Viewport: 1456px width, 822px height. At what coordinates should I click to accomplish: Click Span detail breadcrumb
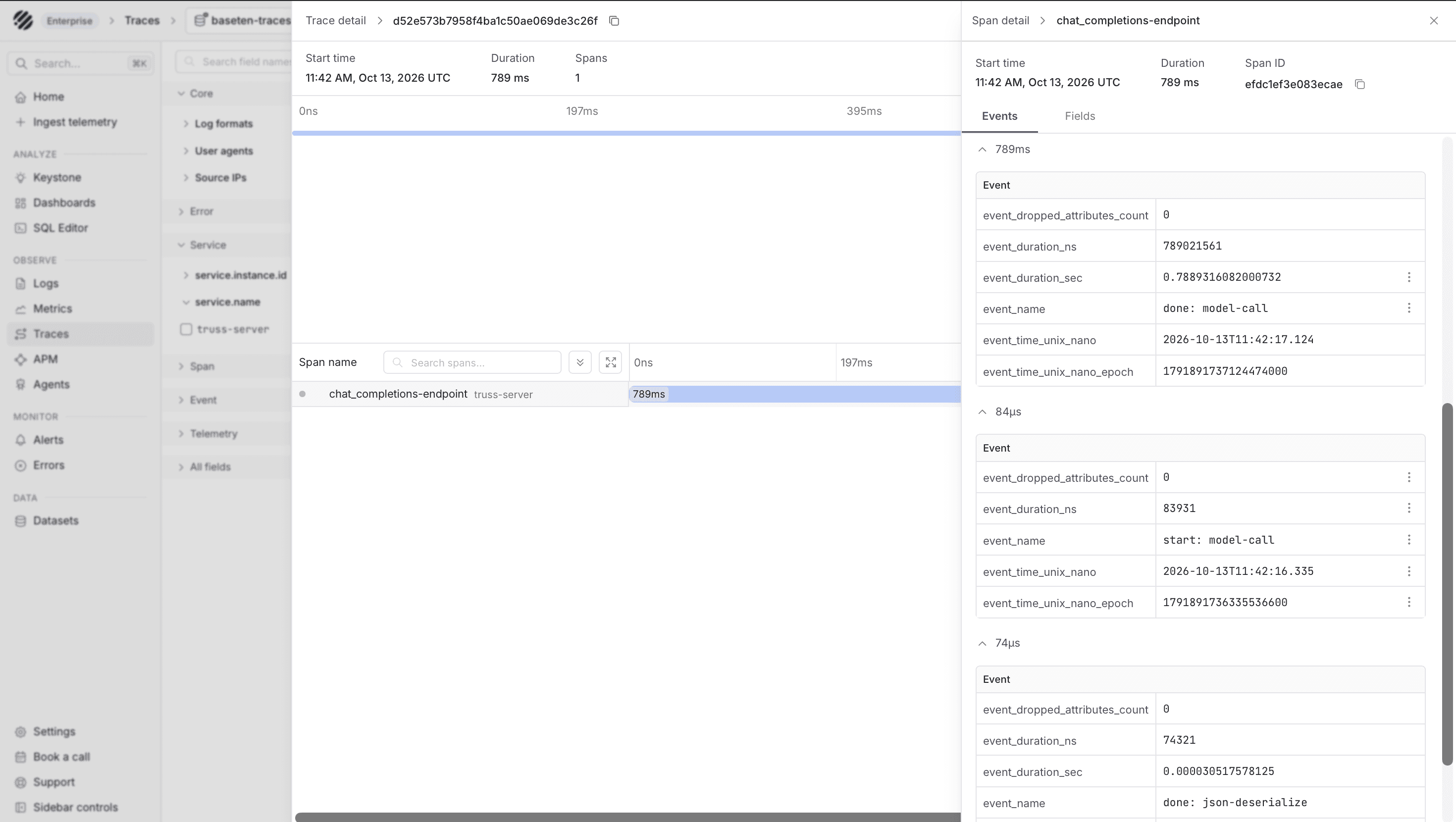pyautogui.click(x=1000, y=21)
